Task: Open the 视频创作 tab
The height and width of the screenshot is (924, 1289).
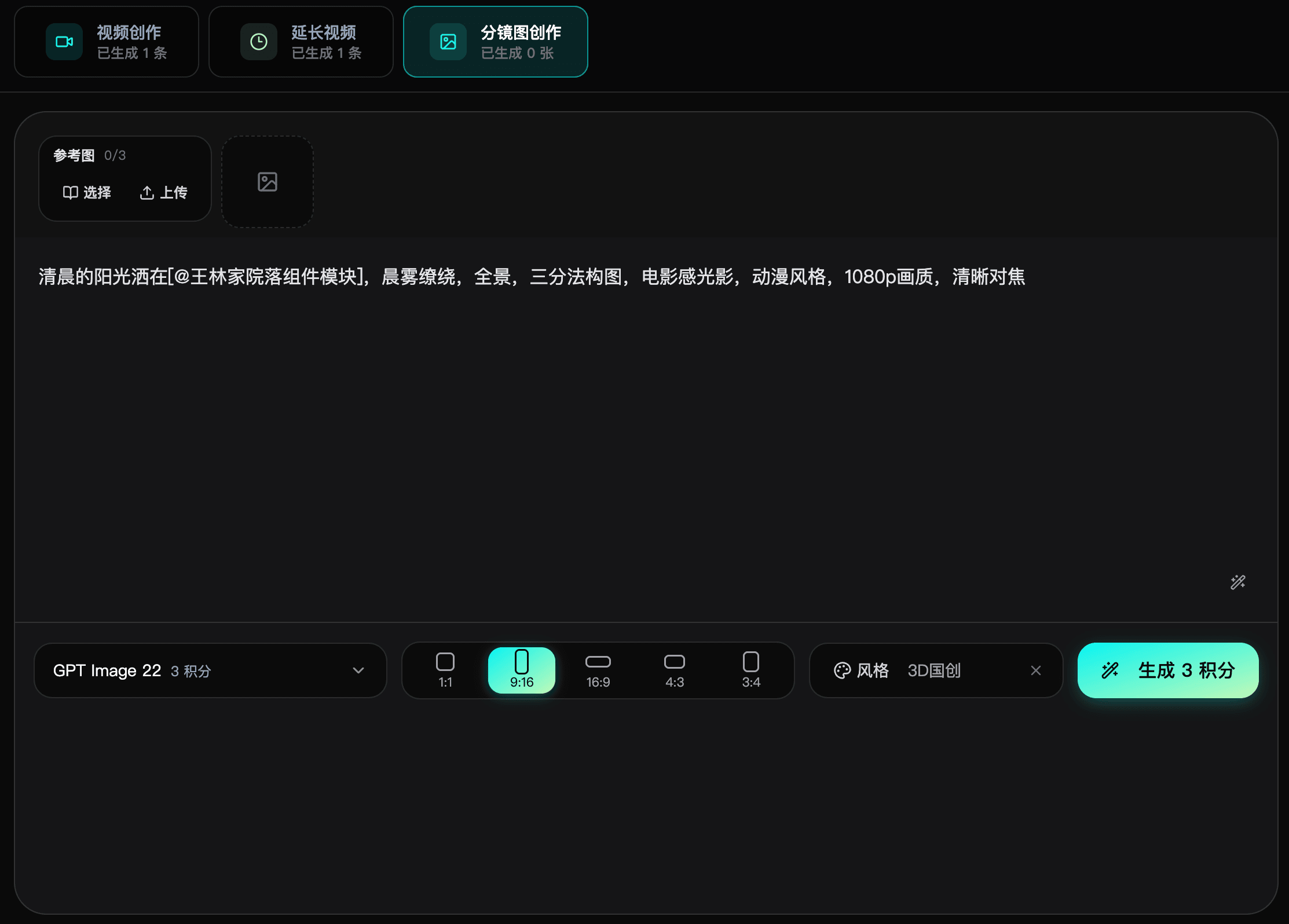Action: click(x=107, y=42)
